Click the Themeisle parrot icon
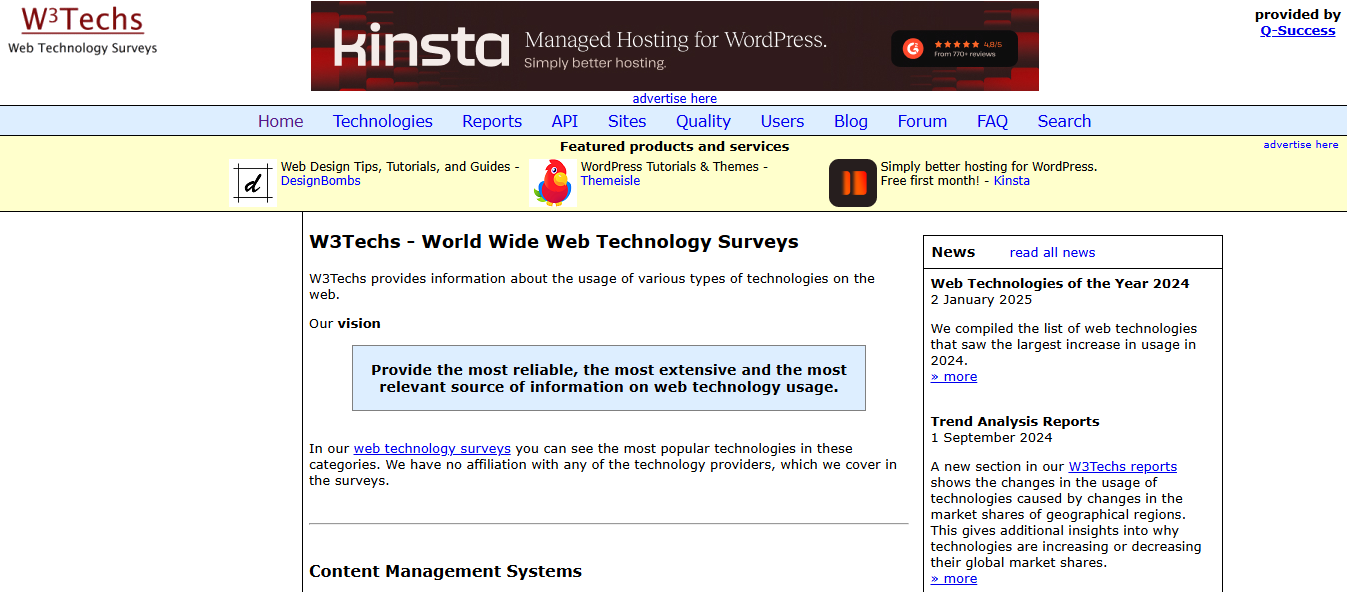 pyautogui.click(x=553, y=183)
